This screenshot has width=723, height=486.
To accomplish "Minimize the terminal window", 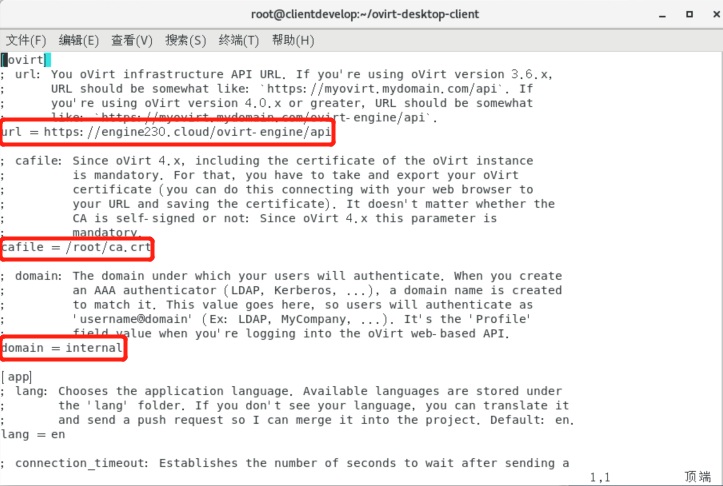I will pyautogui.click(x=663, y=15).
